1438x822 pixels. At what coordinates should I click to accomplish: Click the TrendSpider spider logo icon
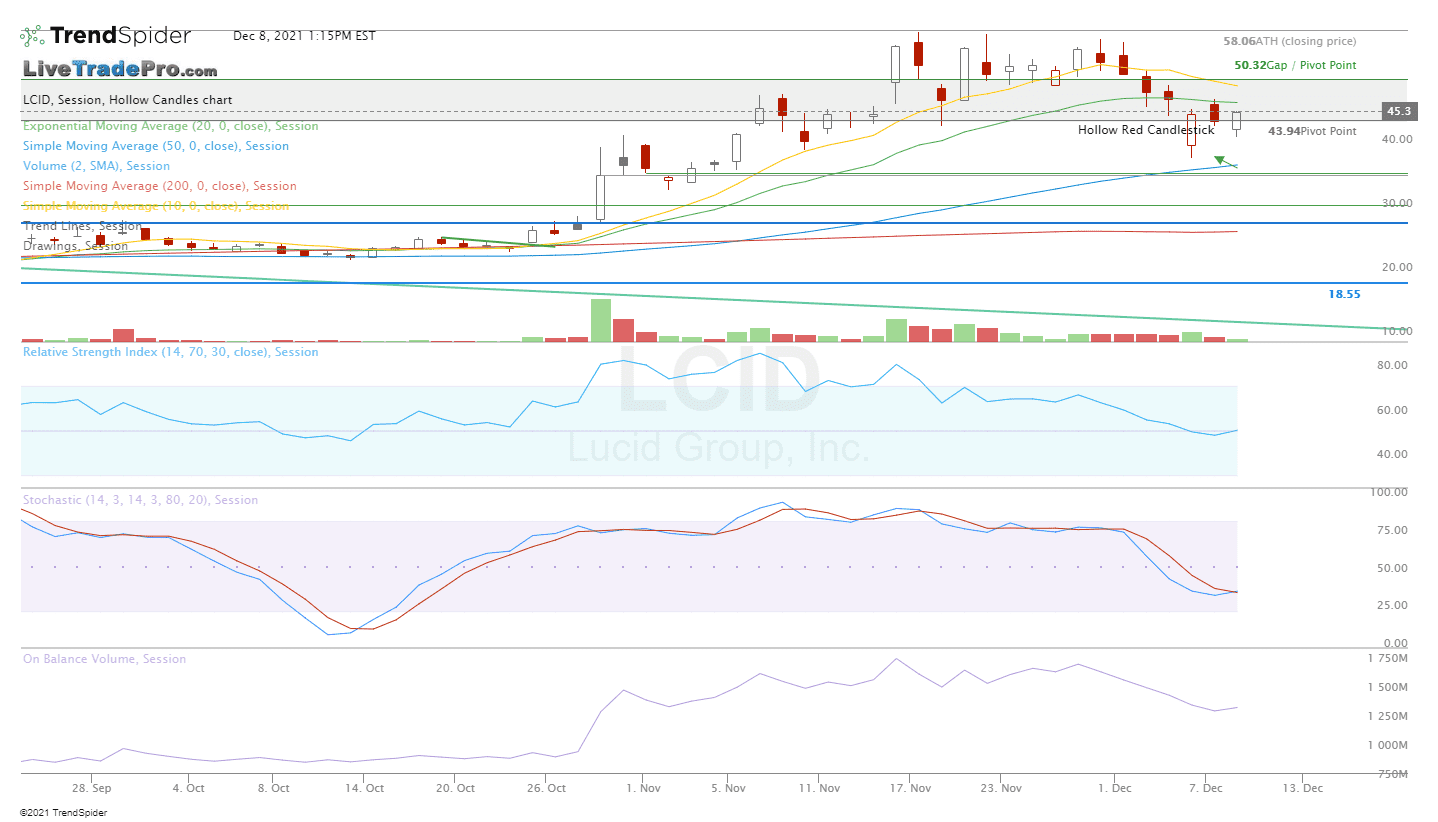[x=30, y=34]
